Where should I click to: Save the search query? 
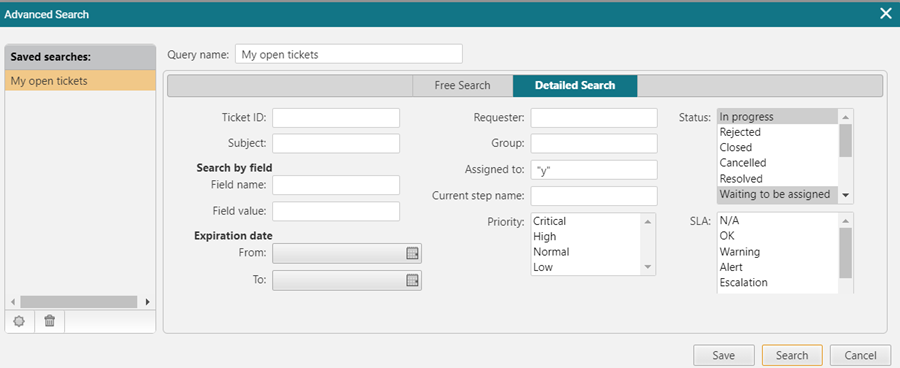723,355
